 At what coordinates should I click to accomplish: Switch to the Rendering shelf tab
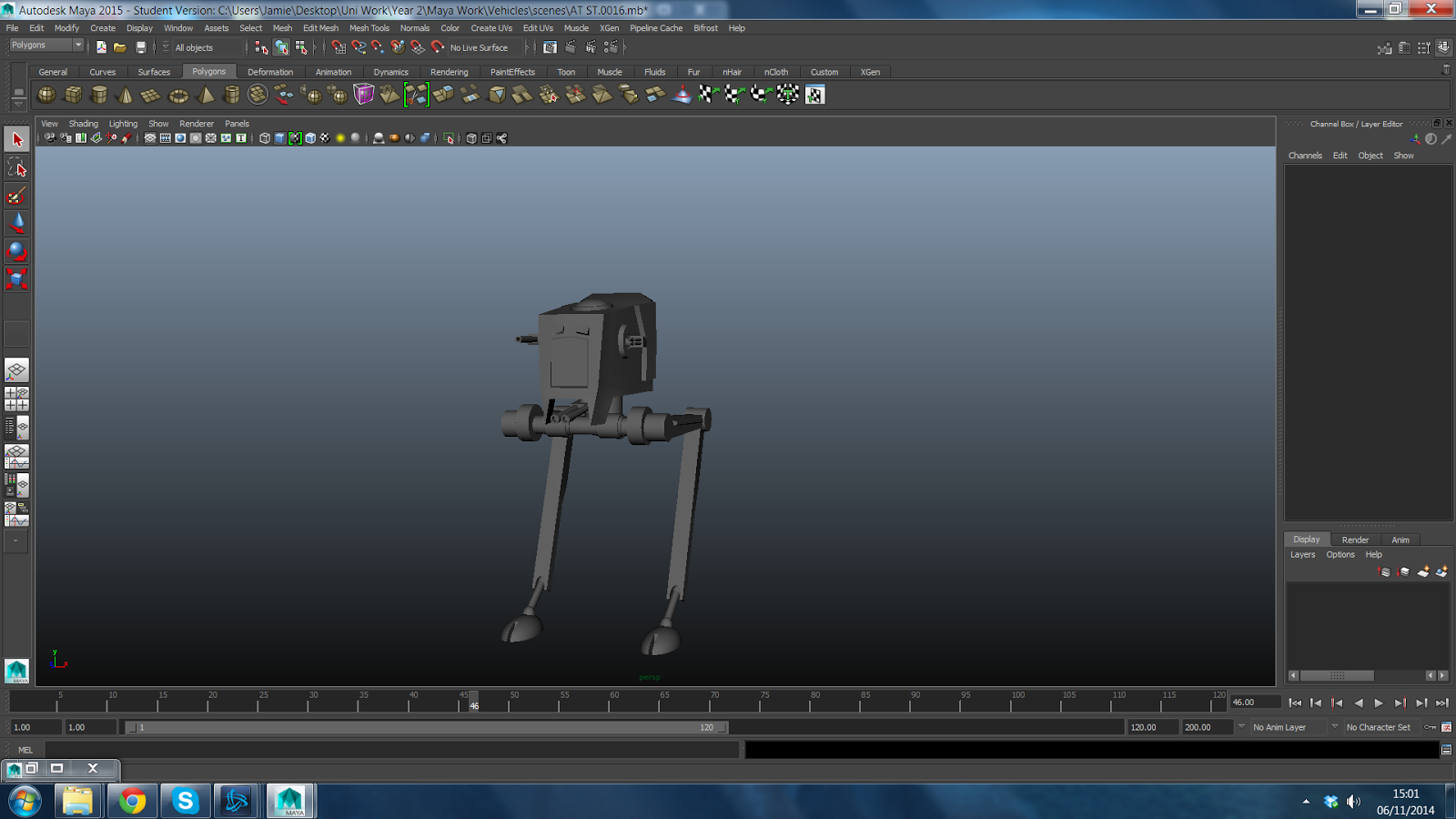[450, 72]
